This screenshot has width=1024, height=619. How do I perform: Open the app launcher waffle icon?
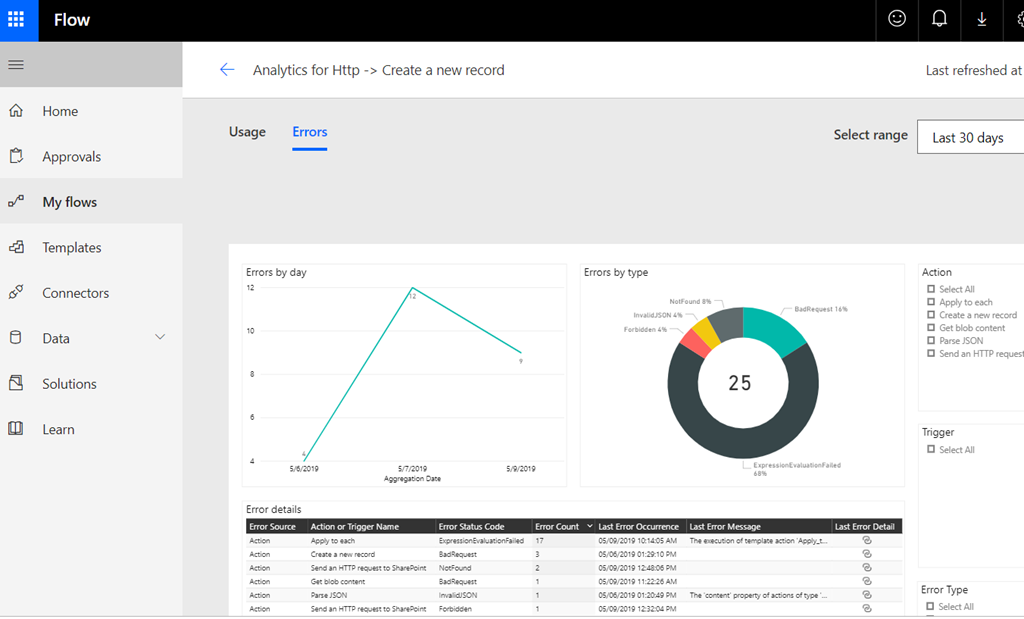16,20
